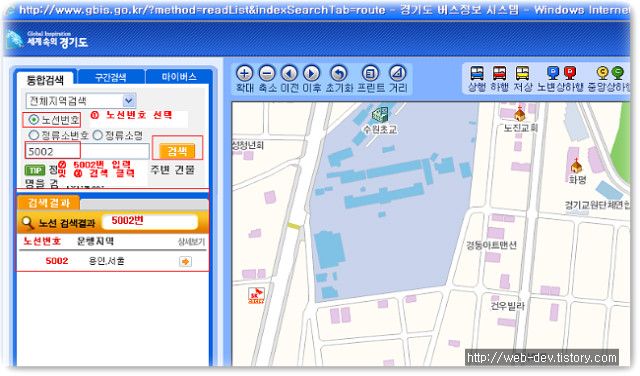Click the 세계속의 경기도 logo

pyautogui.click(x=47, y=40)
